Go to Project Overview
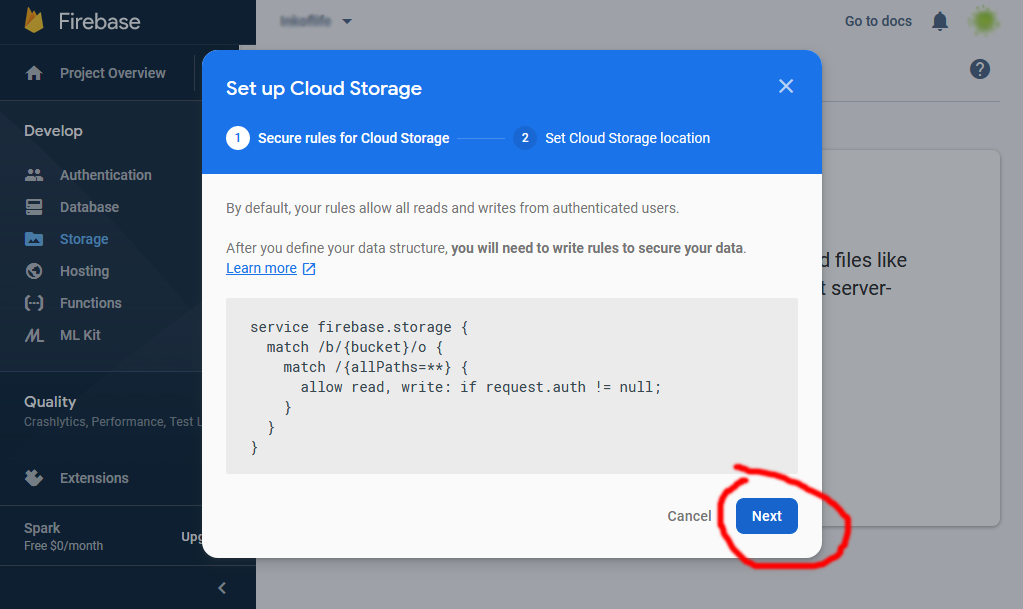This screenshot has width=1023, height=609. pyautogui.click(x=113, y=72)
